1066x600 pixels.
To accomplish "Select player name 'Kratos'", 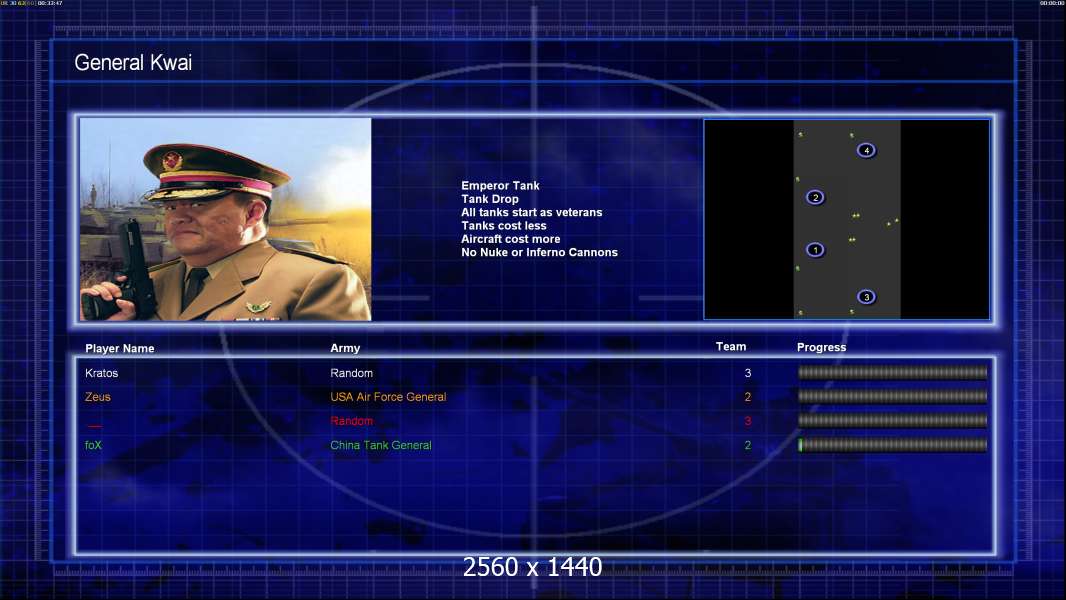I will point(101,373).
